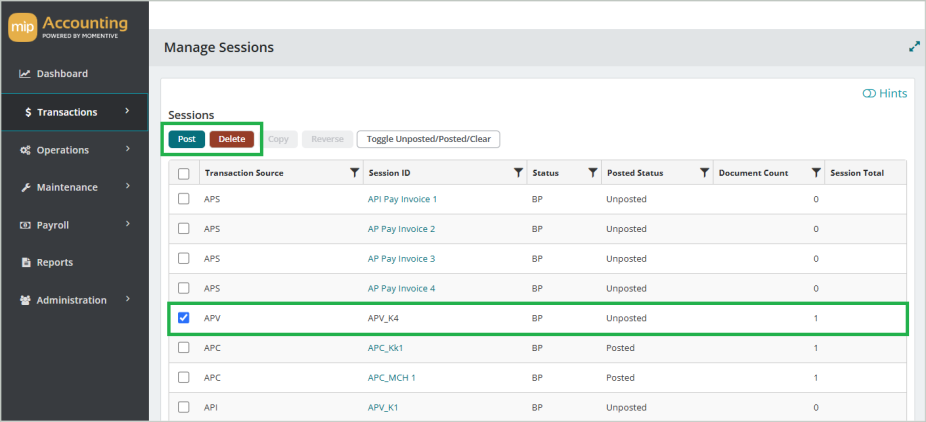This screenshot has width=926, height=422.
Task: Open the APC_MCH 1 session link
Action: point(392,378)
